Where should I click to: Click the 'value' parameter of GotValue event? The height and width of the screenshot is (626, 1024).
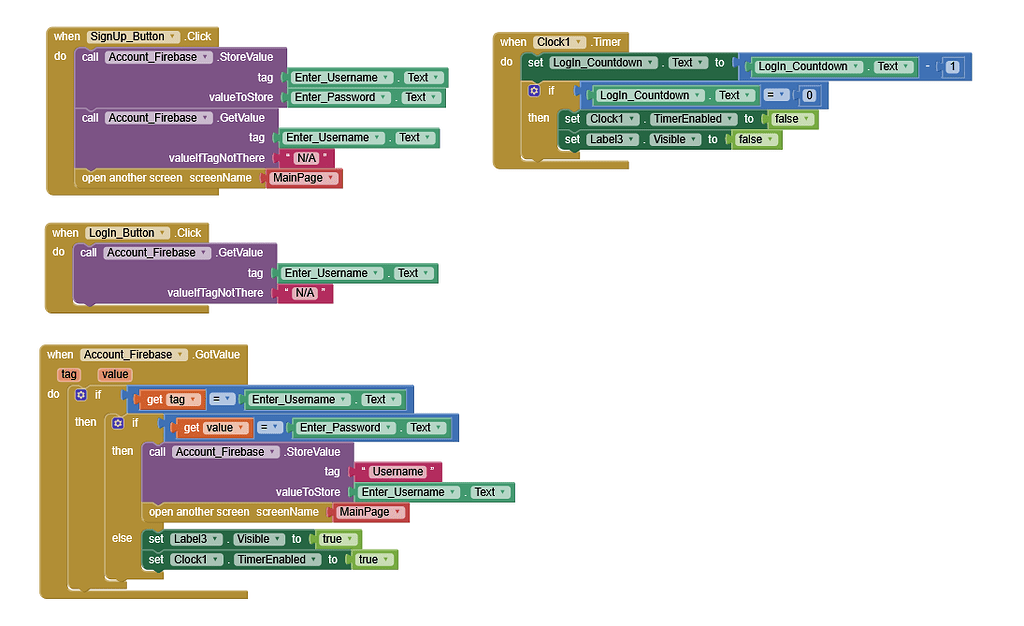pos(115,374)
